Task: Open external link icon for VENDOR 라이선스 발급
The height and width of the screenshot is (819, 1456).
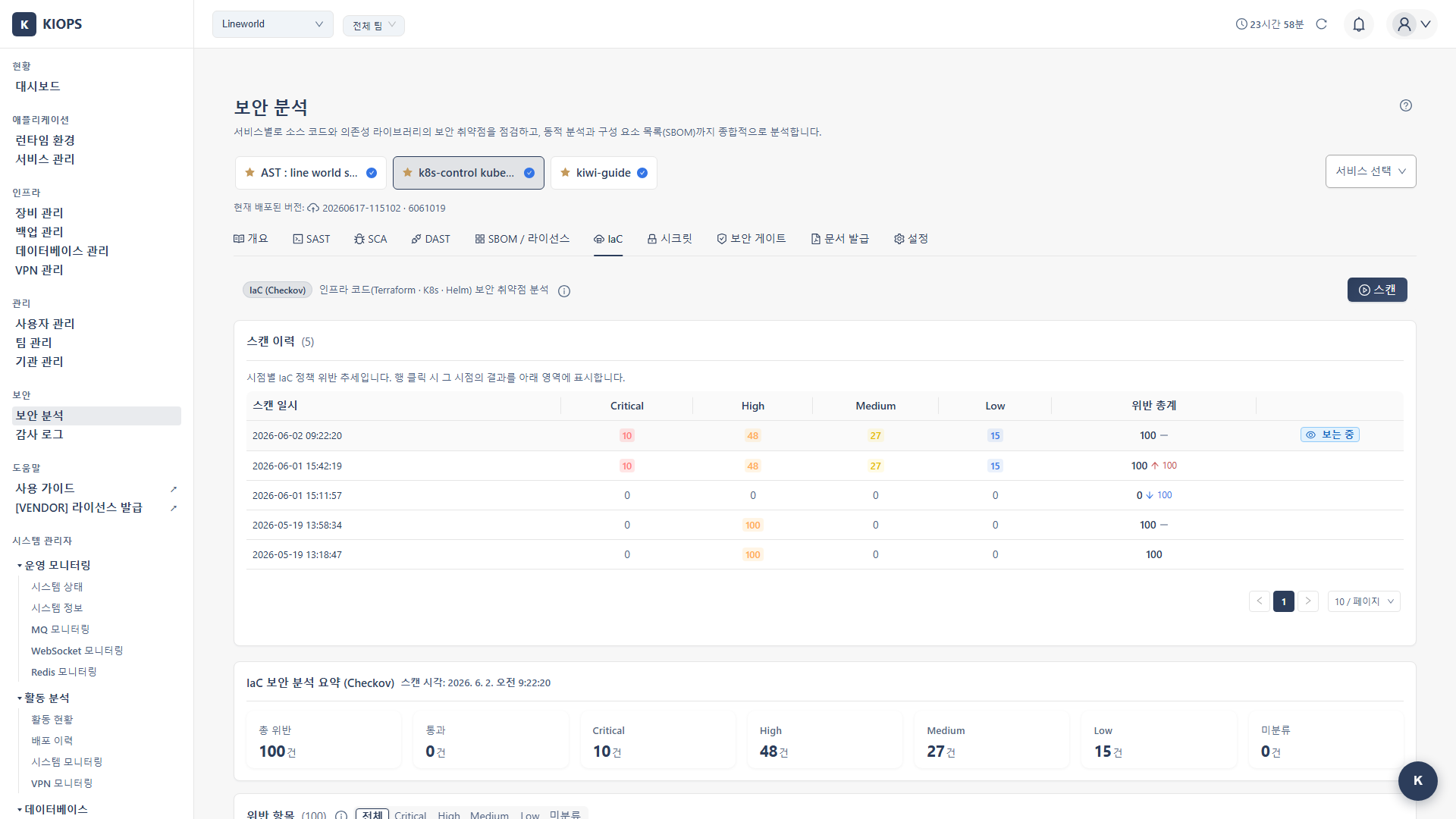Action: click(174, 508)
